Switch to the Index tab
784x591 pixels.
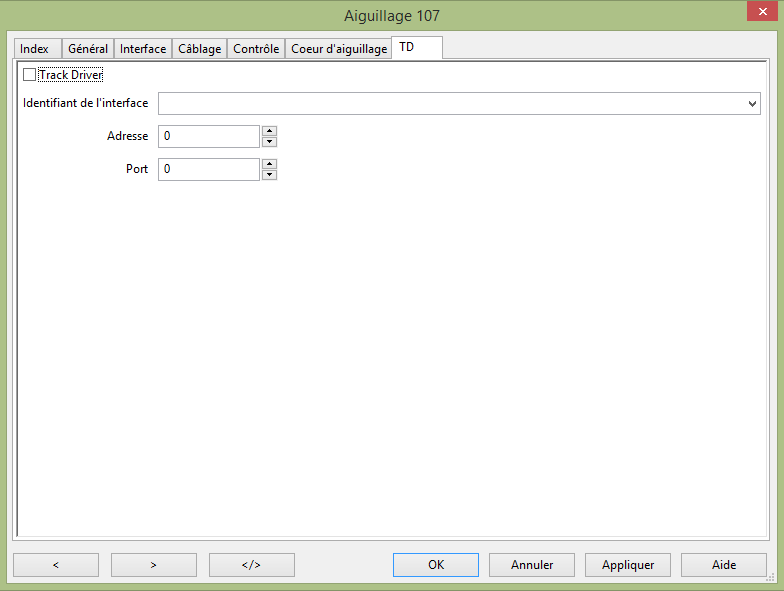(35, 49)
